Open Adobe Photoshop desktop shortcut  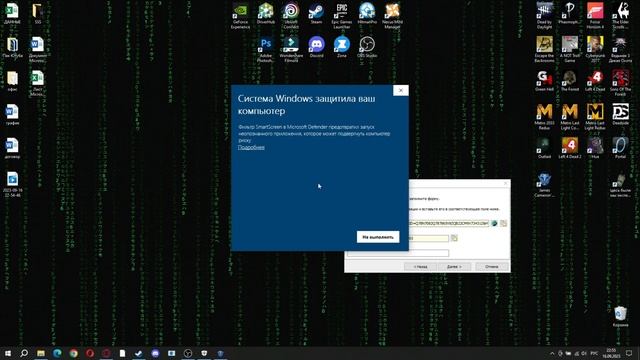pyautogui.click(x=266, y=49)
